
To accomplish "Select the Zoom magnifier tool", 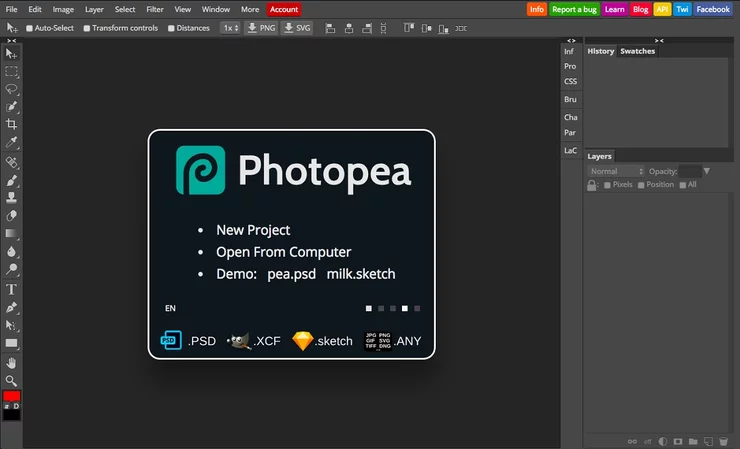I will pyautogui.click(x=11, y=381).
